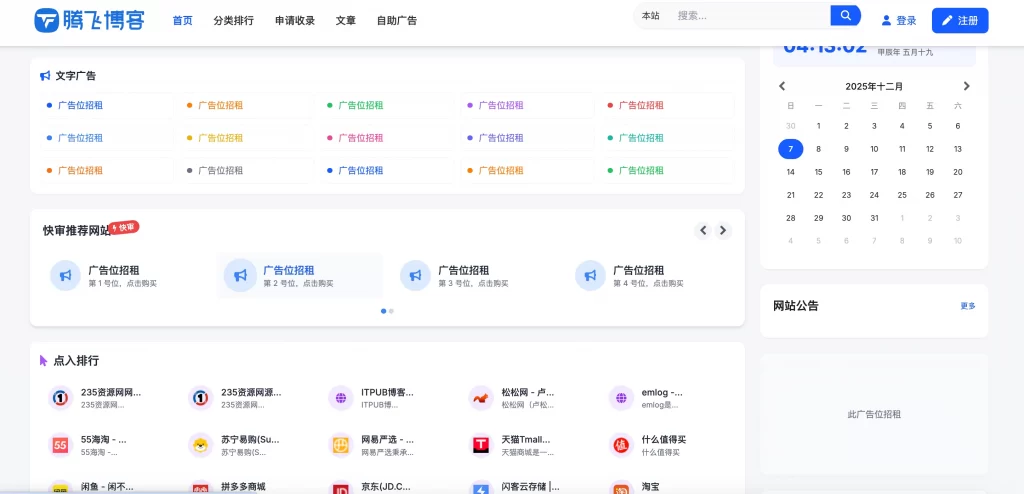Click the 腾飞博客 logo

tap(89, 20)
